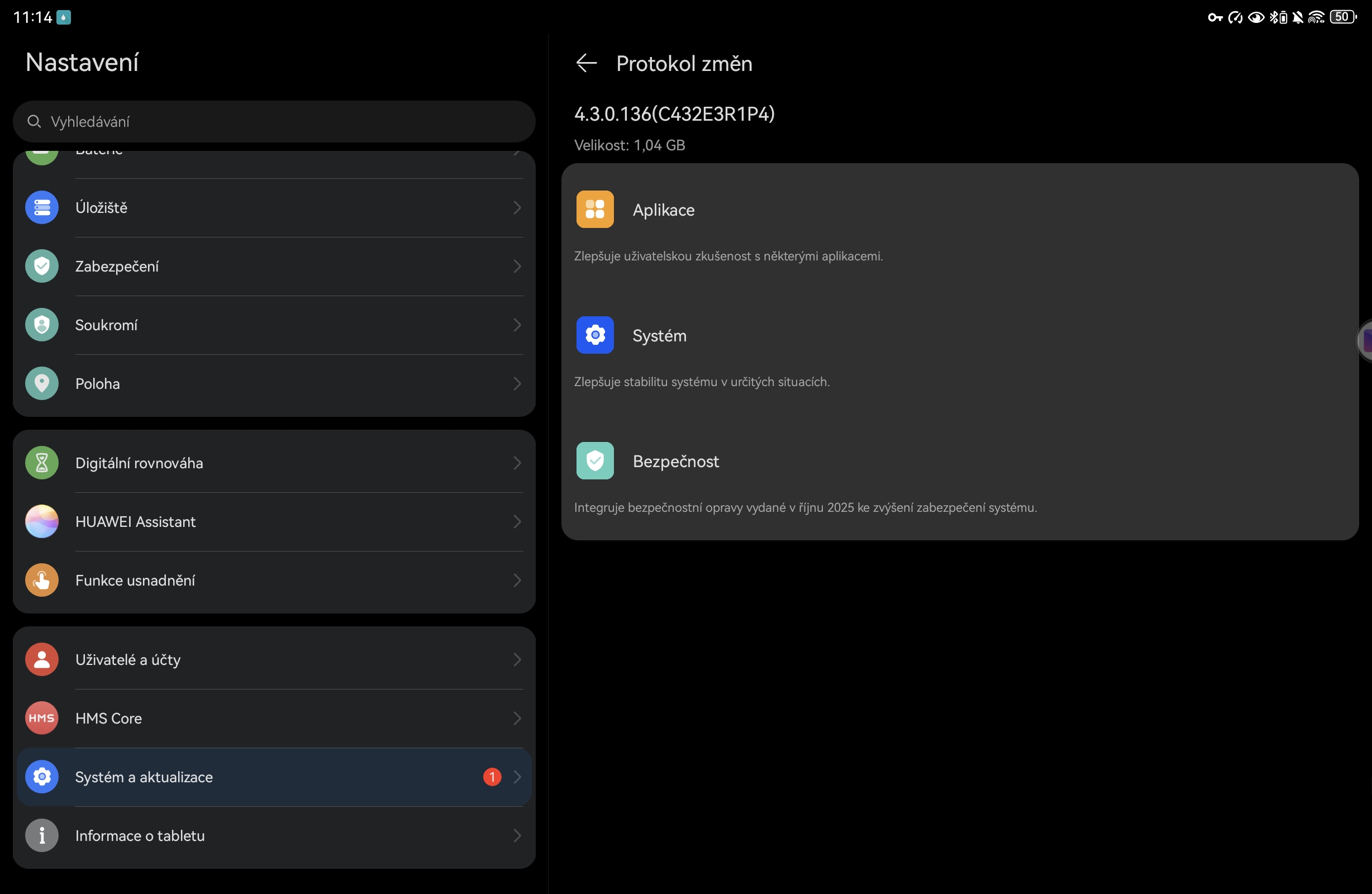
Task: Click the Zabezpečení shield icon
Action: pos(41,266)
